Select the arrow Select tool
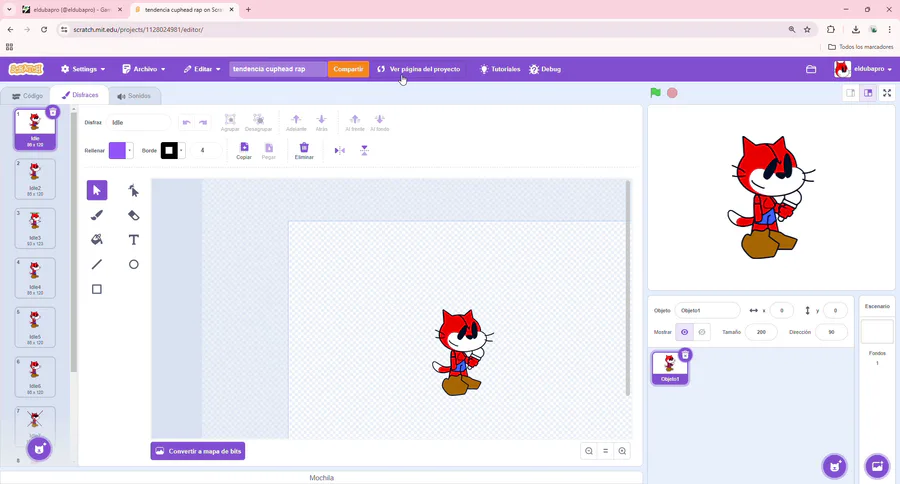Image resolution: width=900 pixels, height=484 pixels. click(97, 190)
